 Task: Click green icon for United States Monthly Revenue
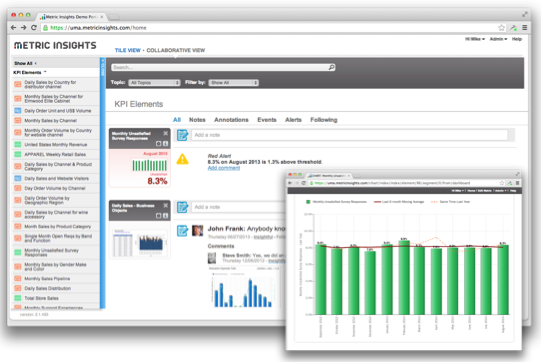(x=18, y=145)
